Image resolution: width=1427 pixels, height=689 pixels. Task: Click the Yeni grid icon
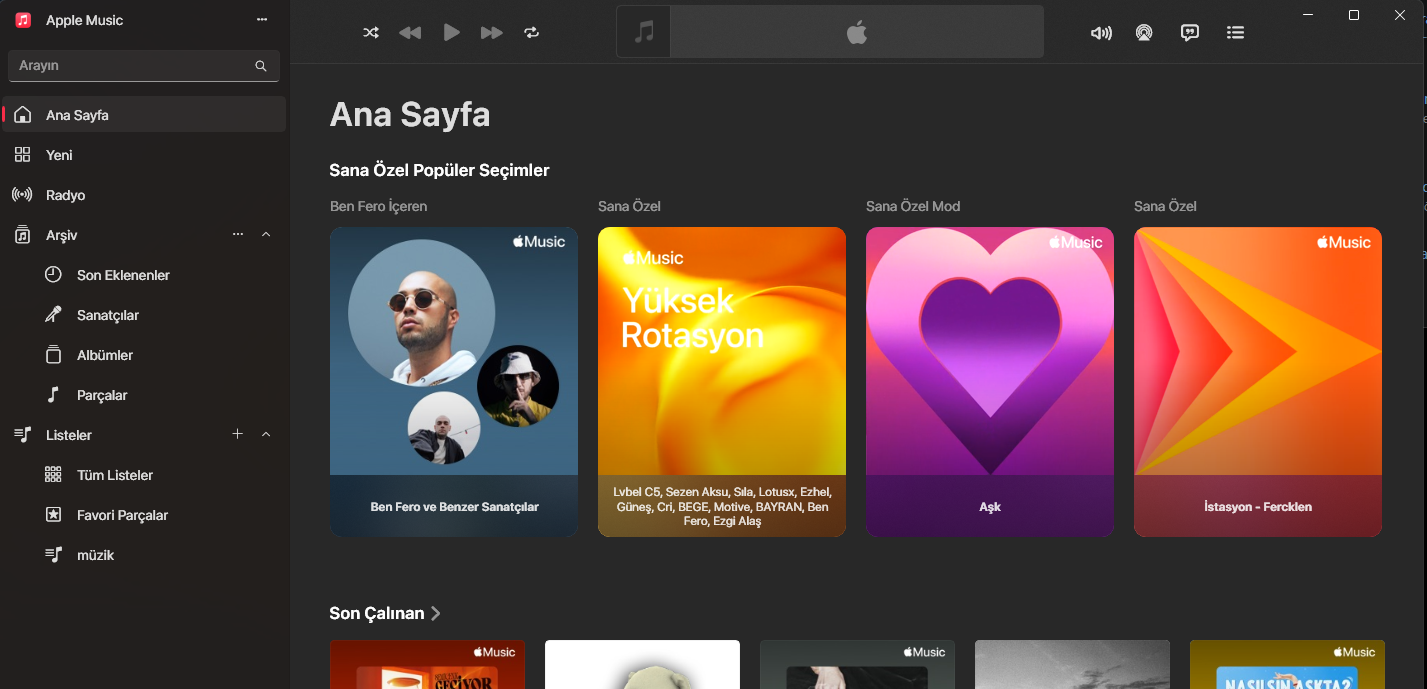tap(22, 155)
